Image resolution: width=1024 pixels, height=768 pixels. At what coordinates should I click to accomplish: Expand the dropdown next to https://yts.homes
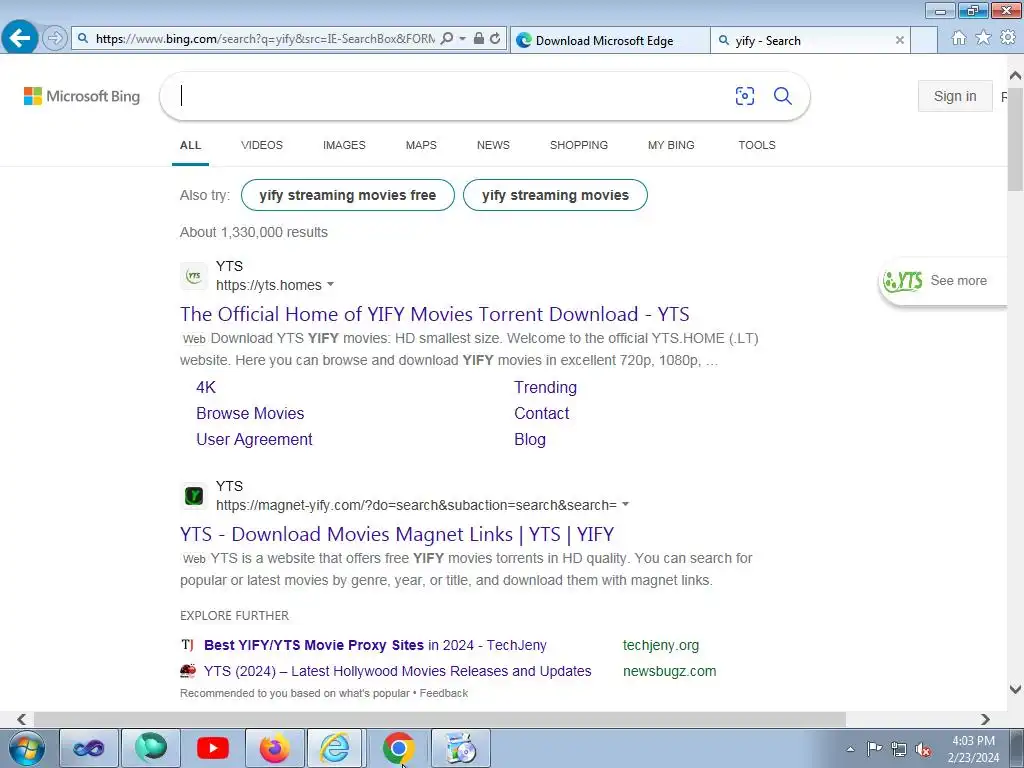pyautogui.click(x=330, y=285)
